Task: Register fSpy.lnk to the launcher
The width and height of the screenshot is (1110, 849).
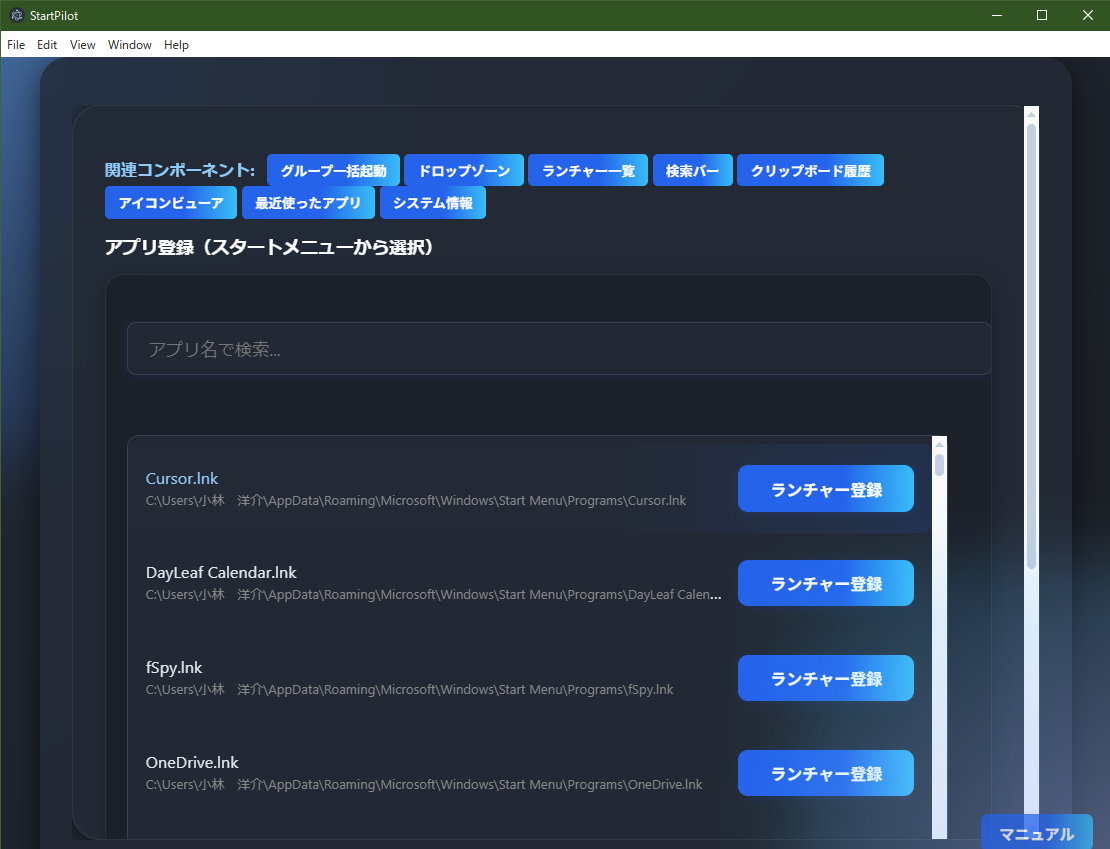Action: [x=825, y=678]
